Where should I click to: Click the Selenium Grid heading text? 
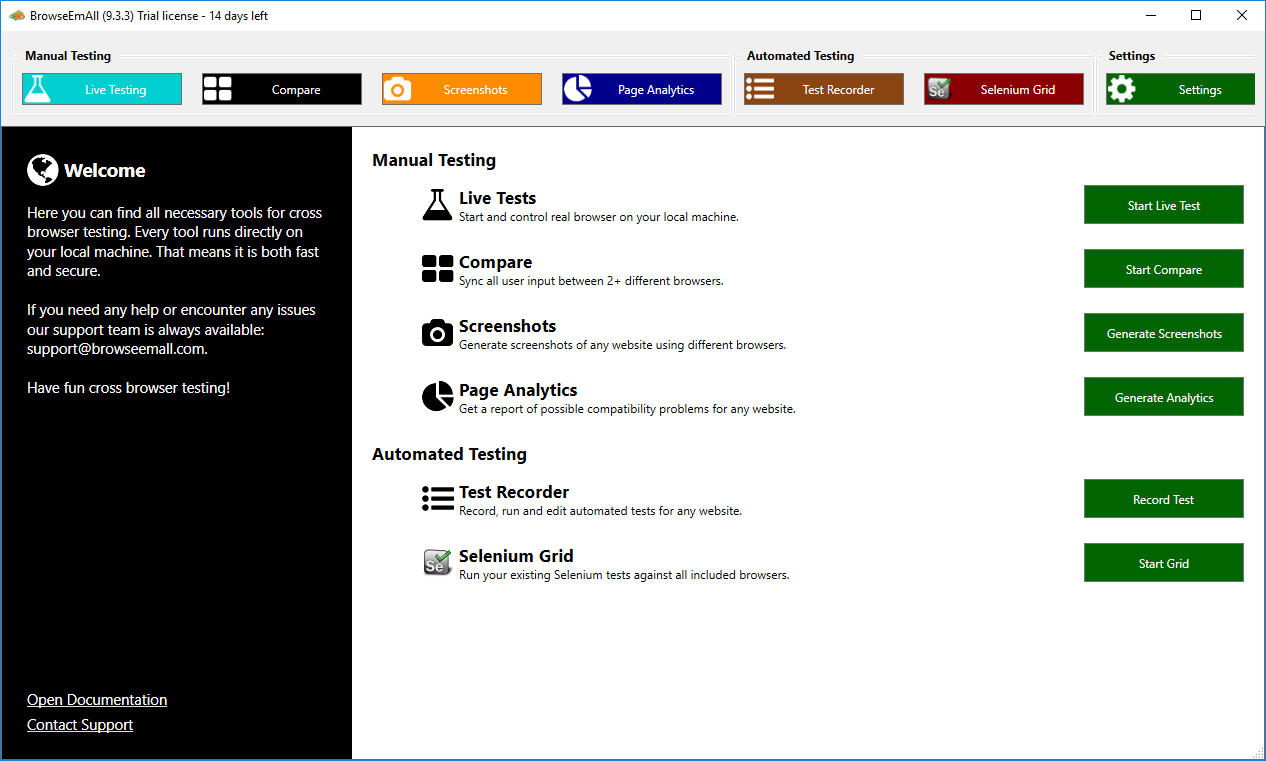516,556
